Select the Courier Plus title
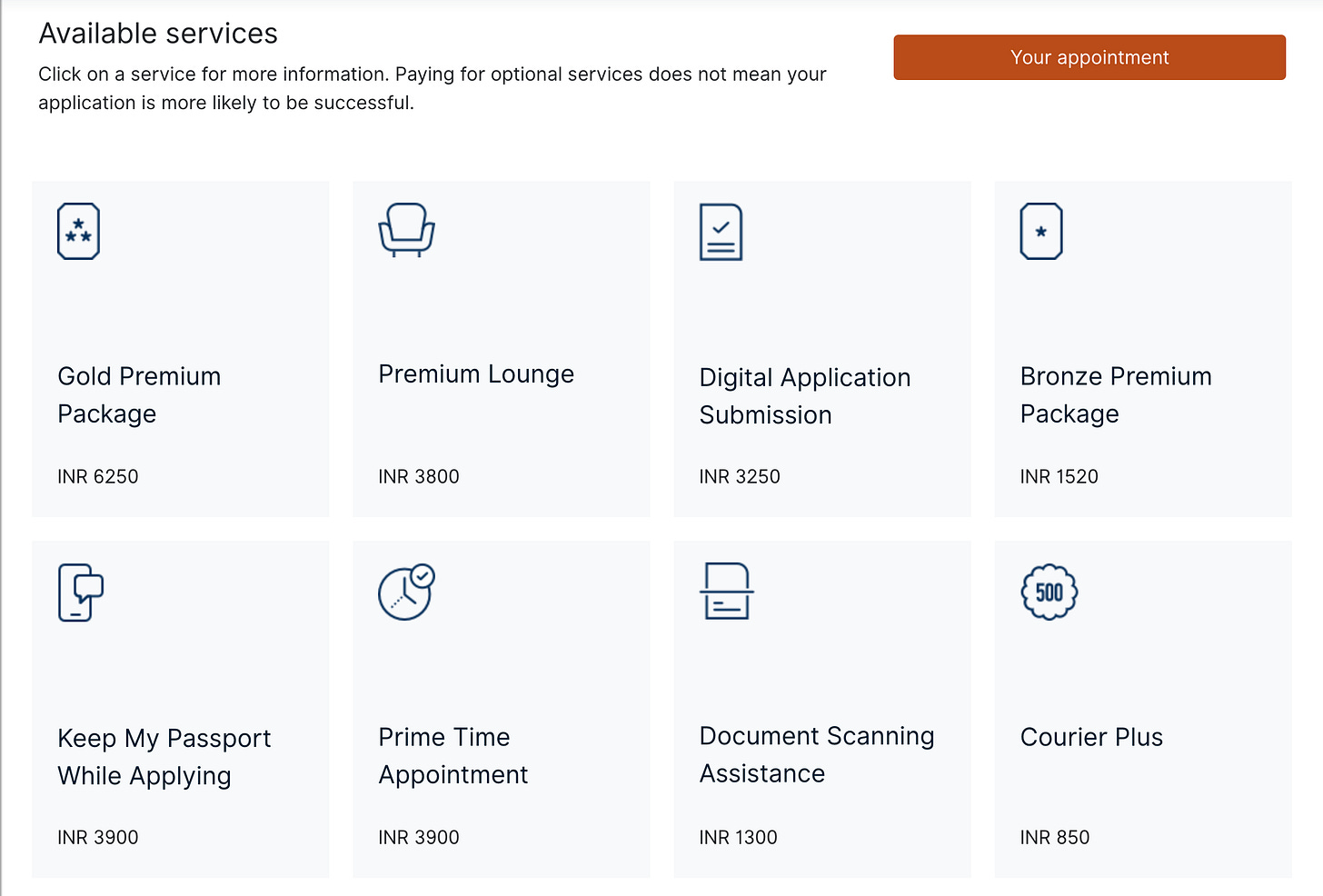 [1091, 737]
